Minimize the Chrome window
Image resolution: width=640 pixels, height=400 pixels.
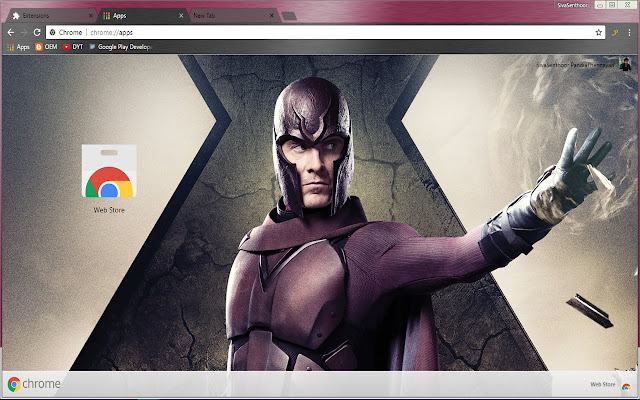(x=600, y=5)
